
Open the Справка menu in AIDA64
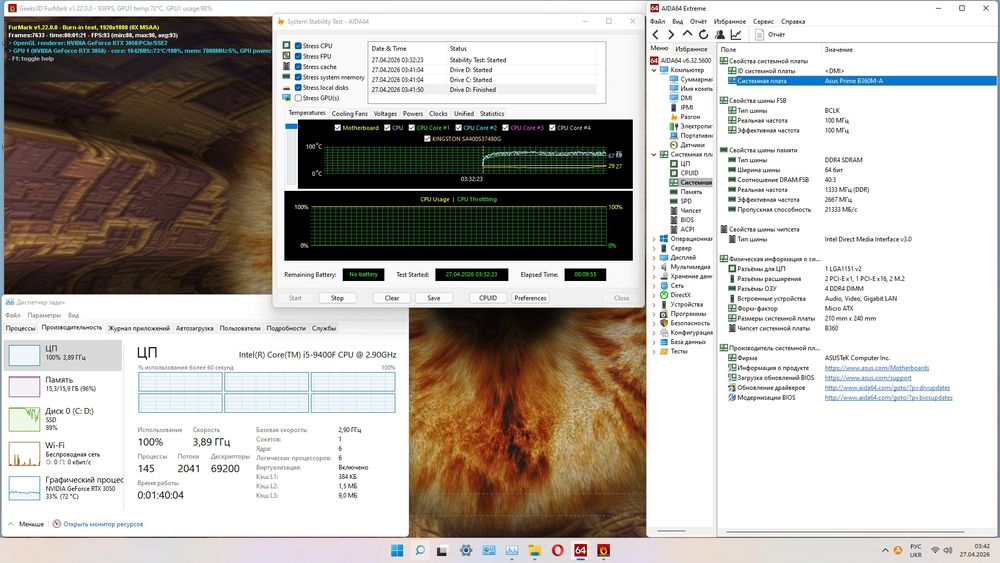pyautogui.click(x=793, y=21)
